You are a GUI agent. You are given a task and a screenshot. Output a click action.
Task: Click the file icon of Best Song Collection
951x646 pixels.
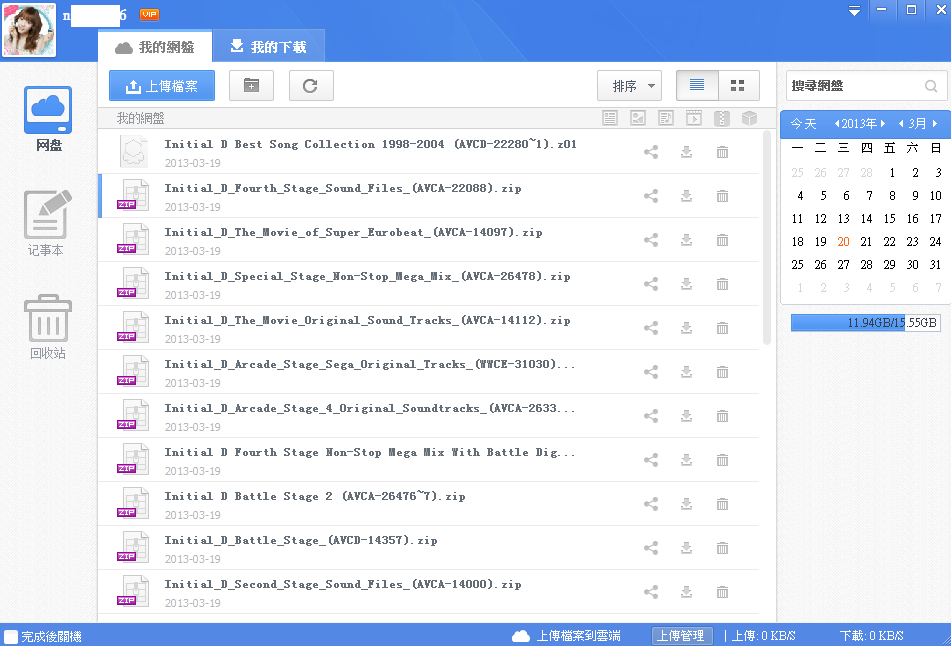[x=133, y=151]
